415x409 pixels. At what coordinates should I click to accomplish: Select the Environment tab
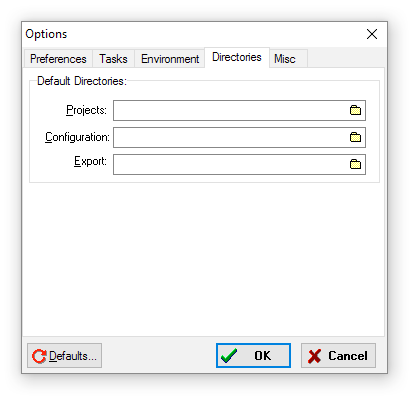pyautogui.click(x=170, y=59)
